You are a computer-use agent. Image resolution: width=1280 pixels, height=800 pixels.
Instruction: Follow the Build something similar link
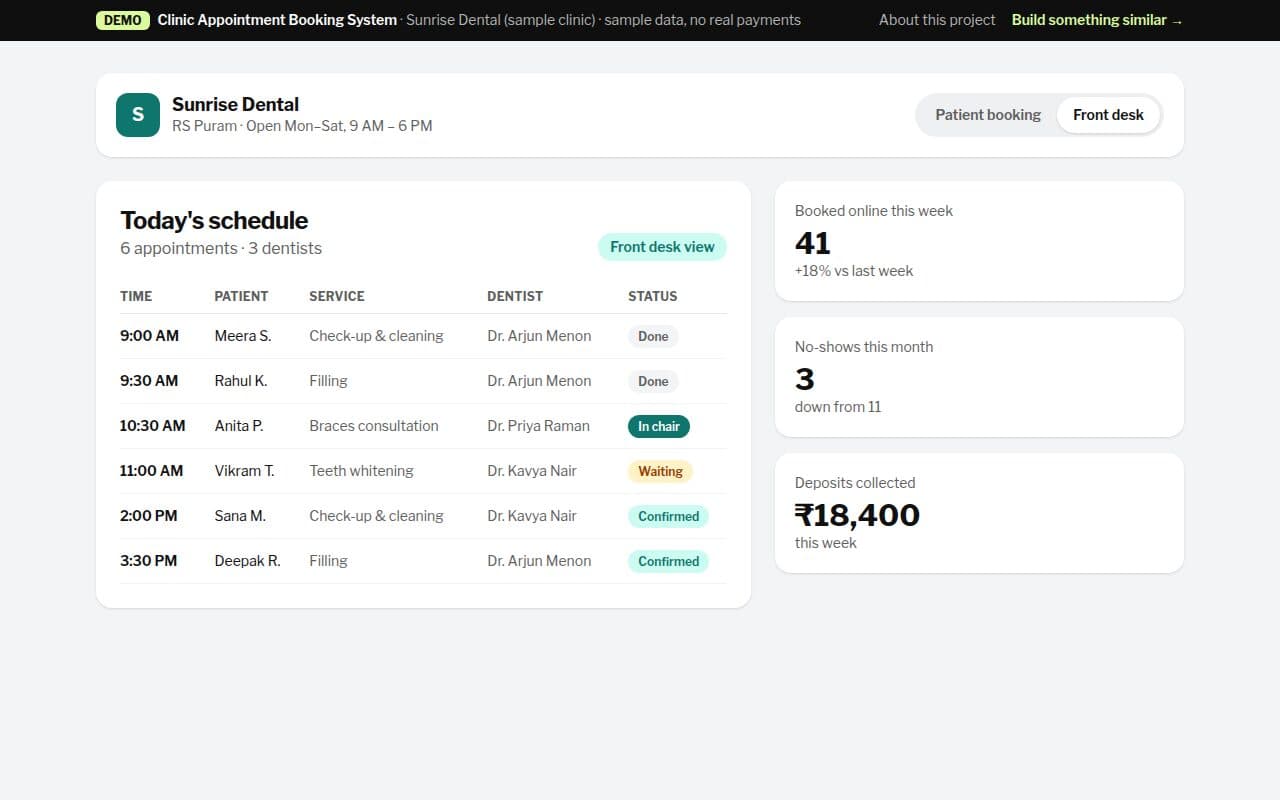(x=1097, y=20)
